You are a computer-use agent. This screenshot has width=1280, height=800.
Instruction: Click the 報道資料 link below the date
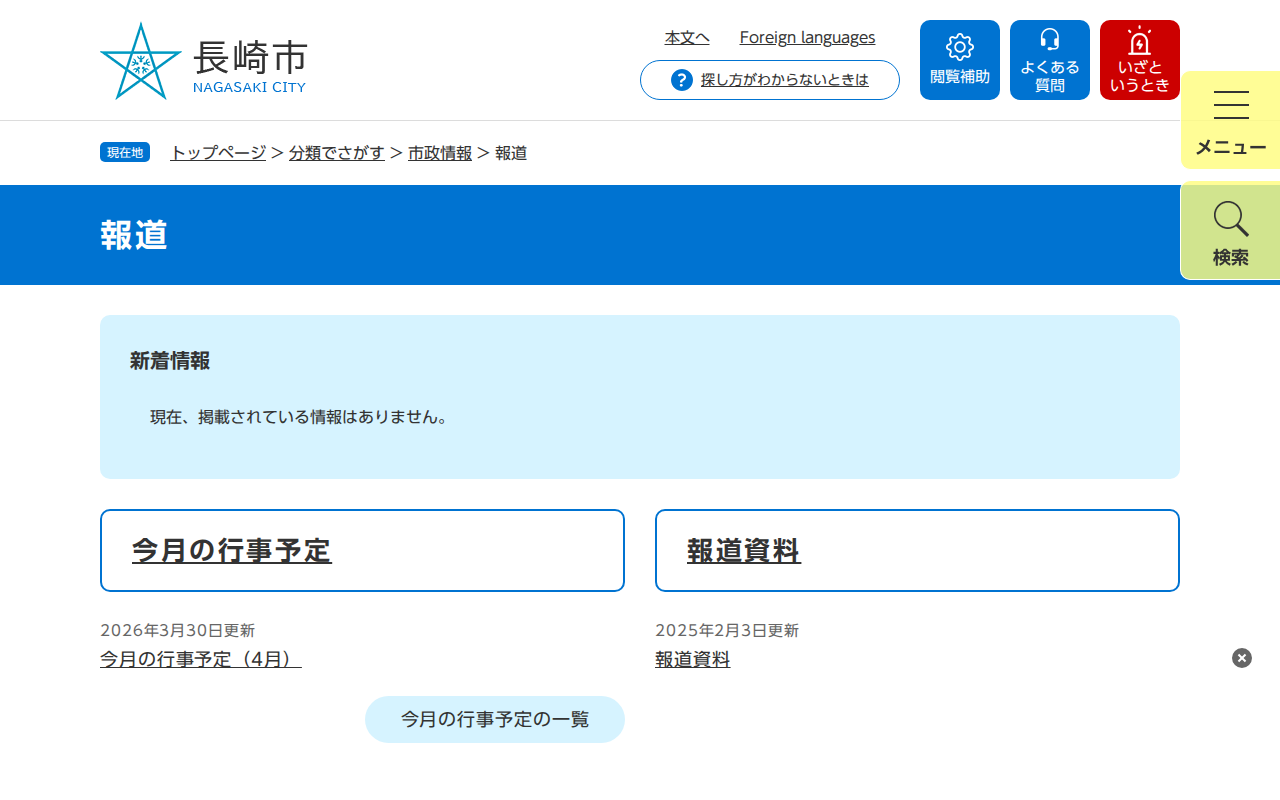coord(692,659)
